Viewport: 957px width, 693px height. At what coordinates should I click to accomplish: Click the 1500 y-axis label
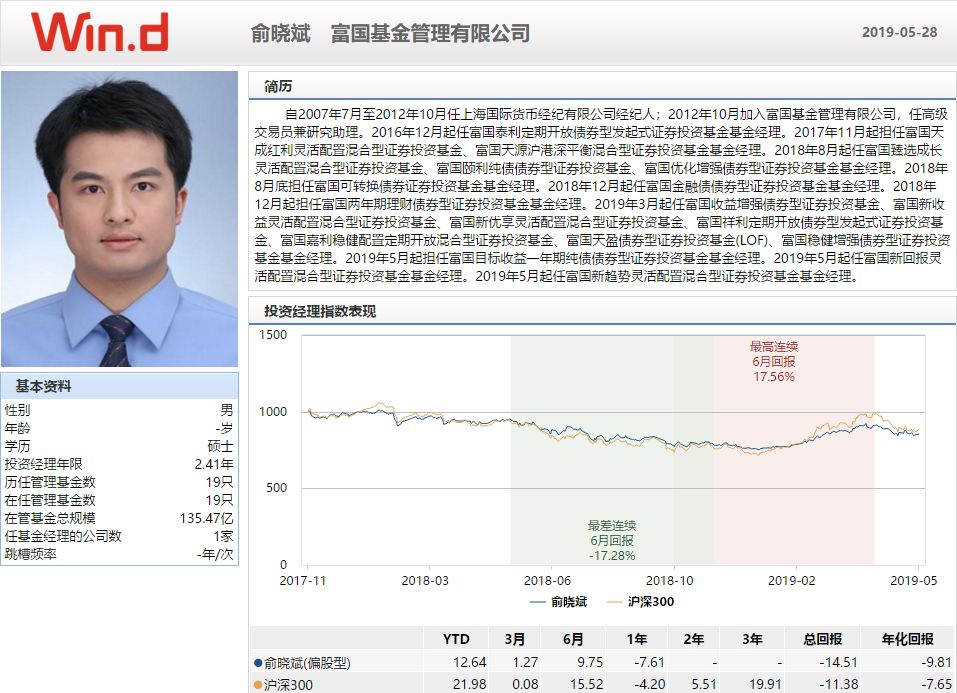click(273, 335)
